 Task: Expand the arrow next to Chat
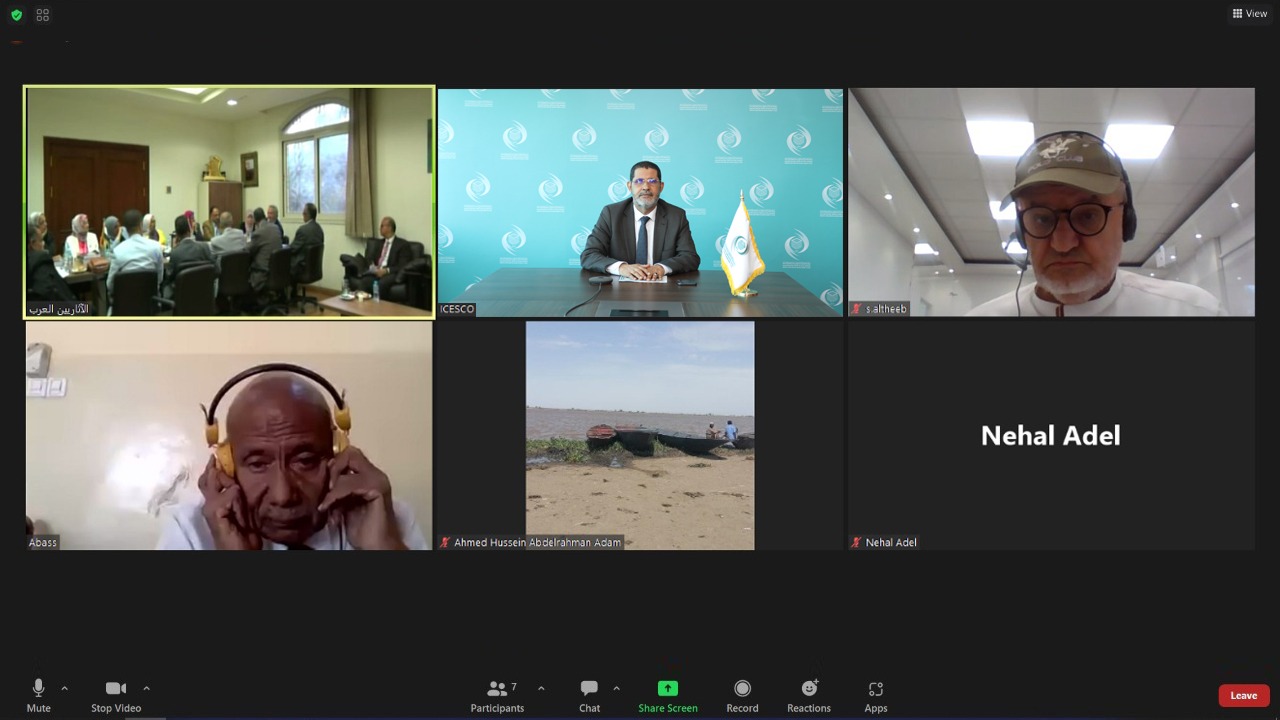click(x=616, y=688)
